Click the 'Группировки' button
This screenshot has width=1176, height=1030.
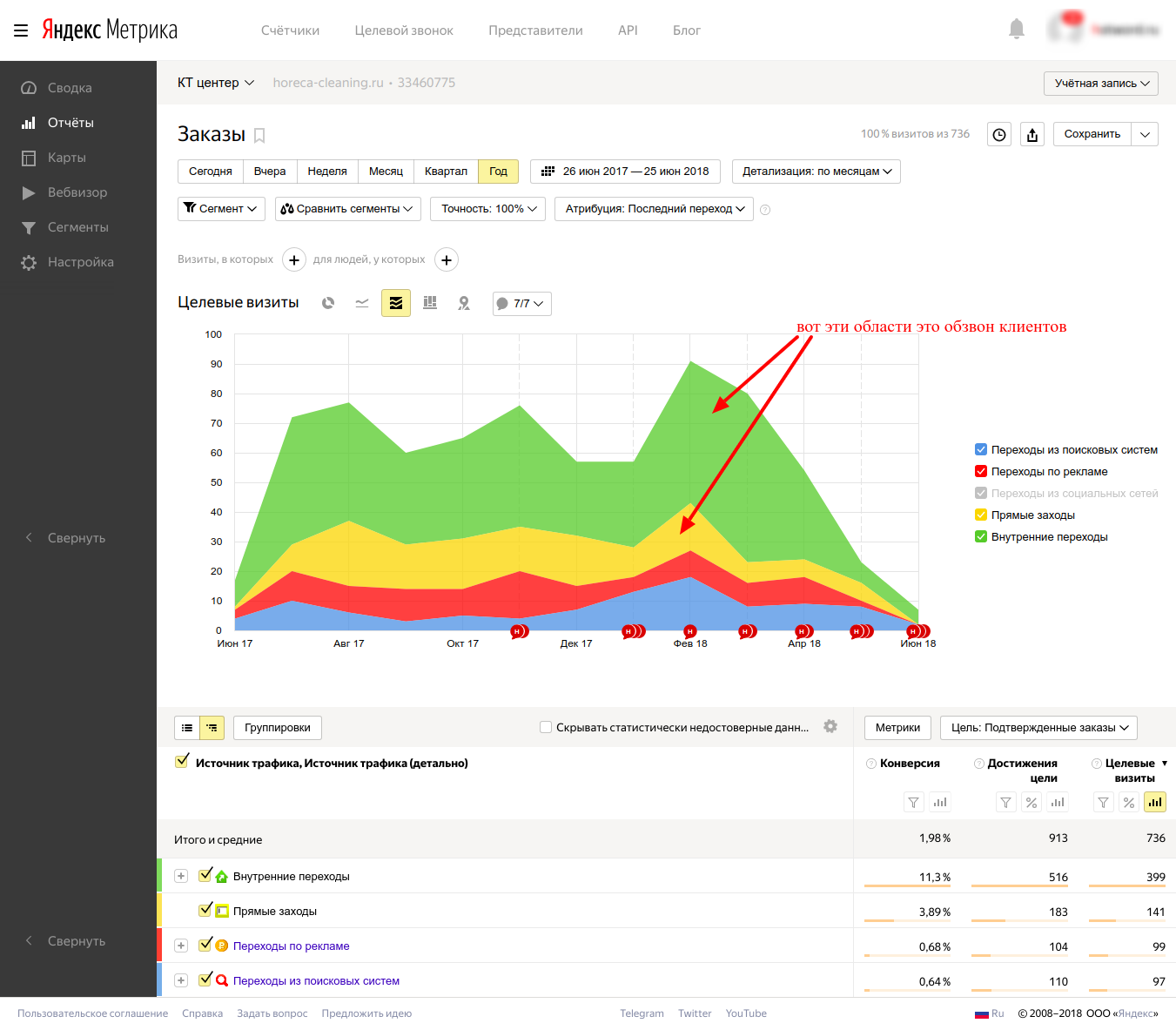click(277, 728)
